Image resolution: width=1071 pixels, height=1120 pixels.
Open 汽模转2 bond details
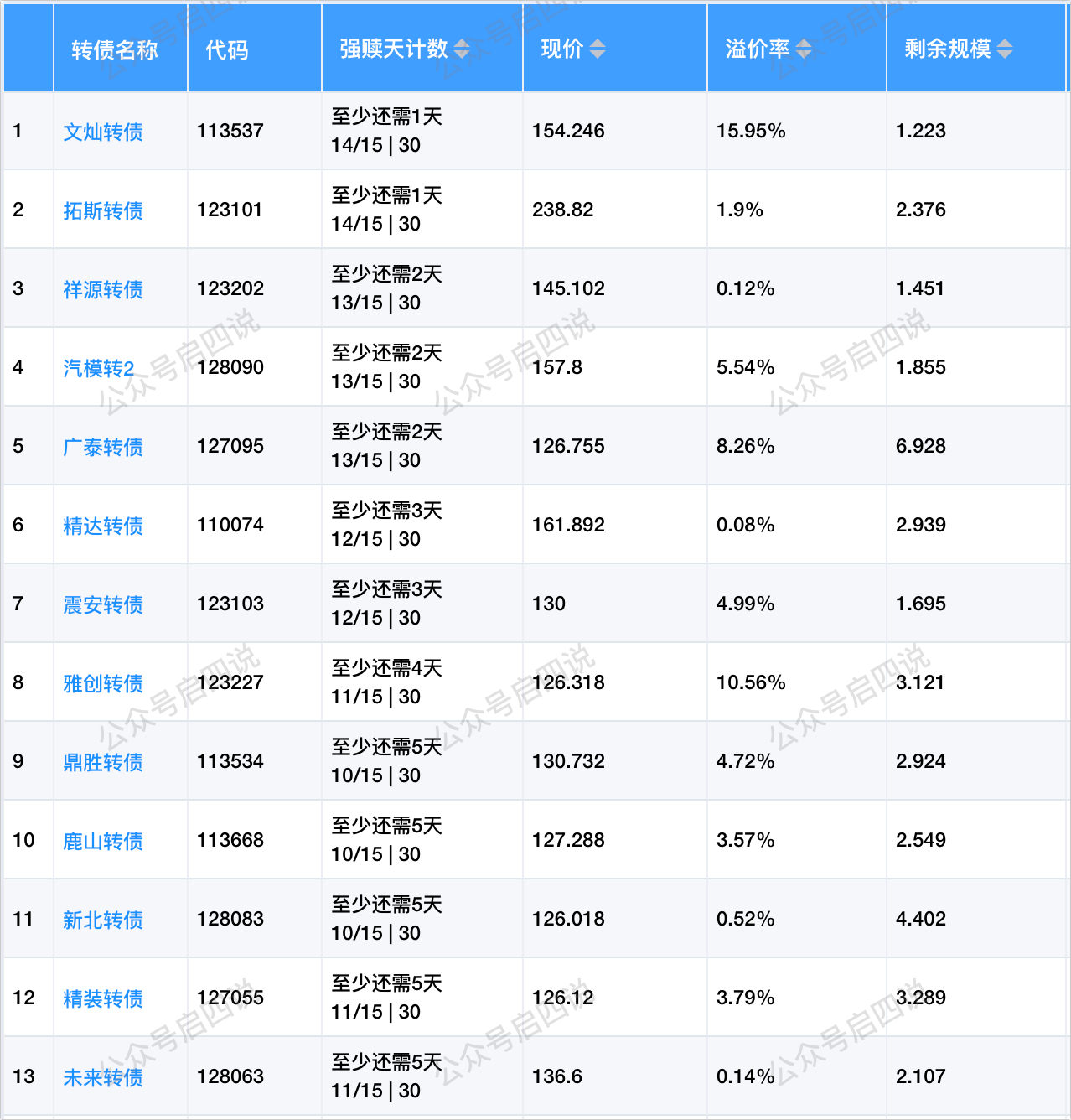pos(99,368)
